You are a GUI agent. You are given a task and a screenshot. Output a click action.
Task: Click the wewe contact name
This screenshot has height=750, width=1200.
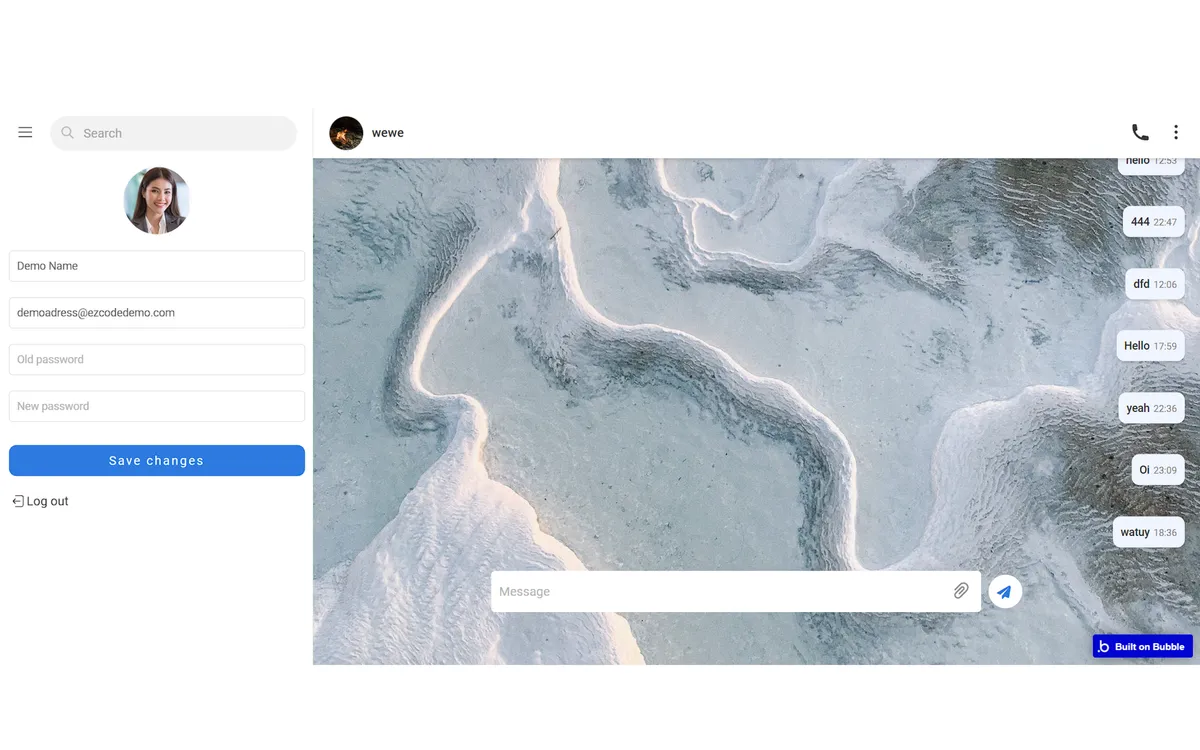pos(388,133)
